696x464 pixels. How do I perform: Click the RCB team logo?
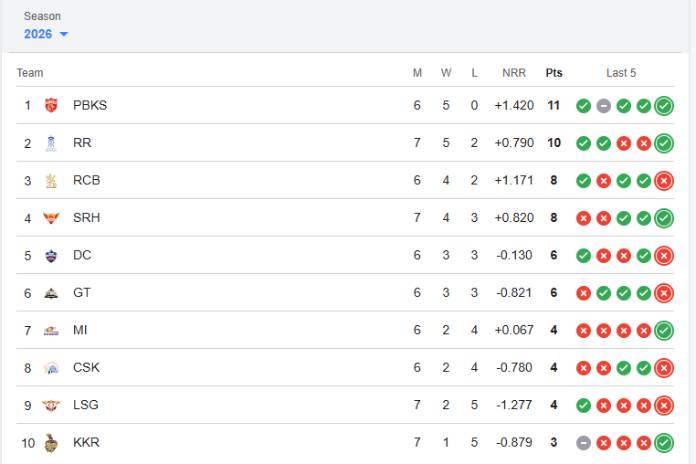pos(51,181)
